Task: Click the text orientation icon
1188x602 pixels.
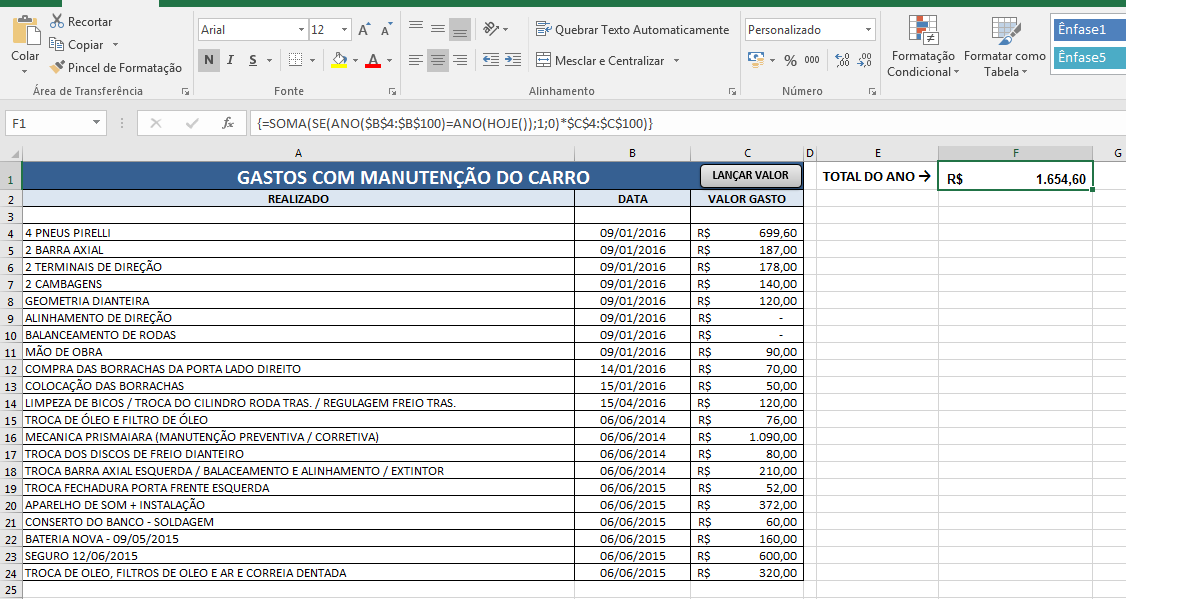Action: pos(491,30)
